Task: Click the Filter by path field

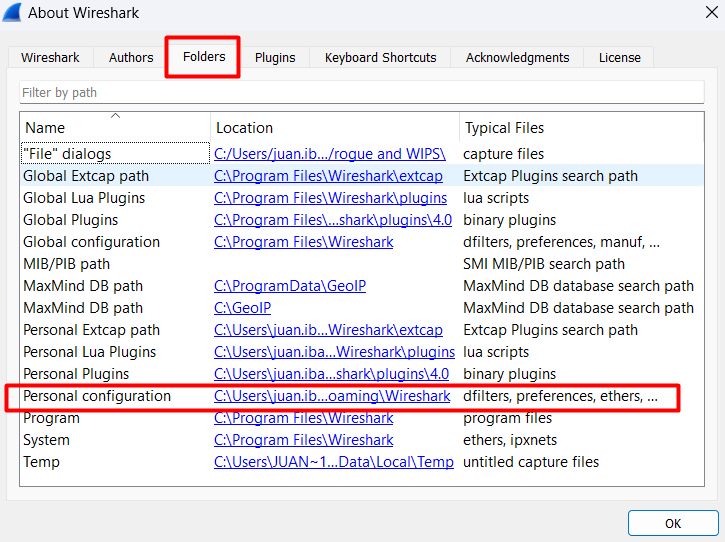Action: click(362, 92)
